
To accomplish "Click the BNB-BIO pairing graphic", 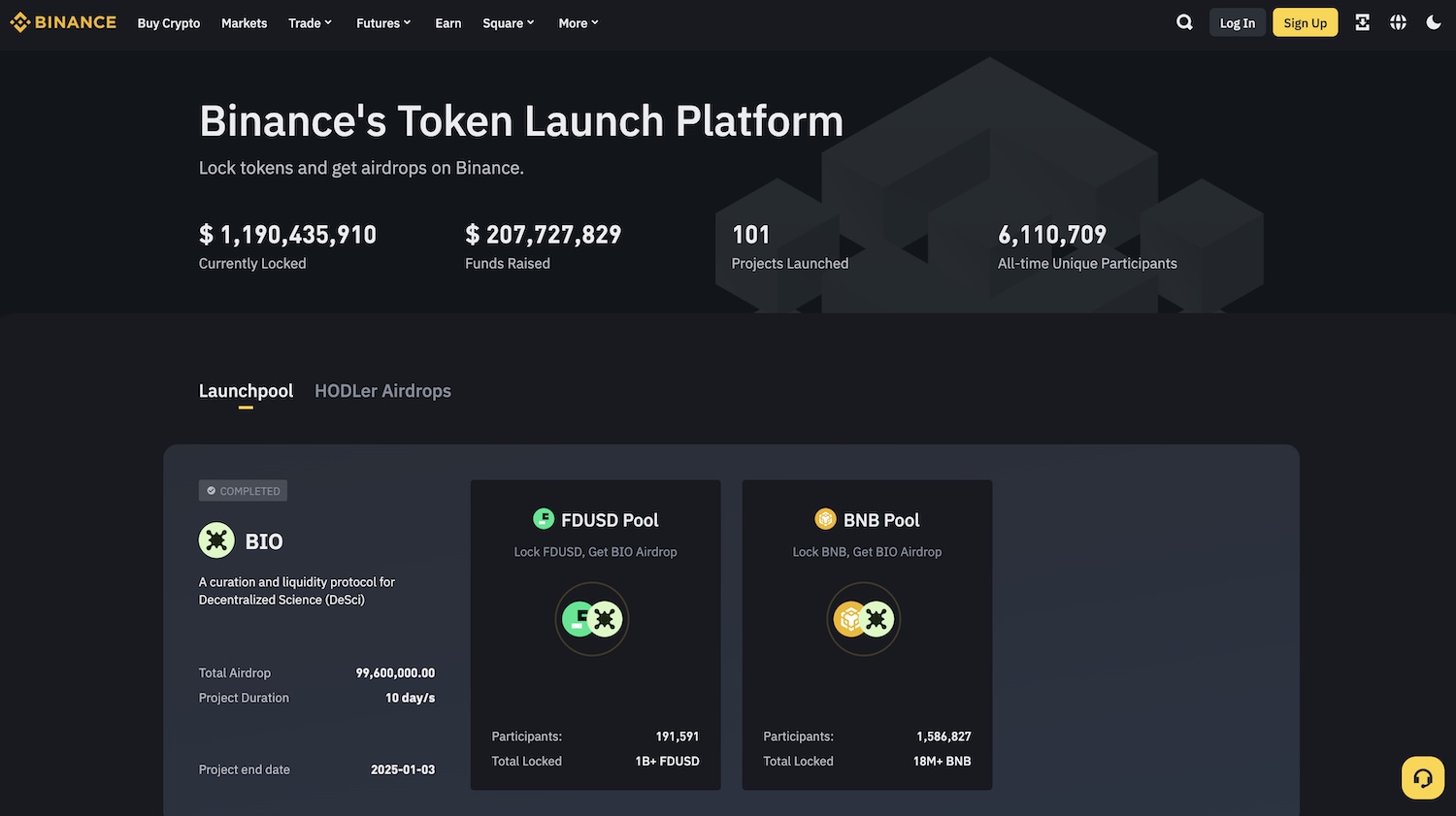I will tap(864, 618).
